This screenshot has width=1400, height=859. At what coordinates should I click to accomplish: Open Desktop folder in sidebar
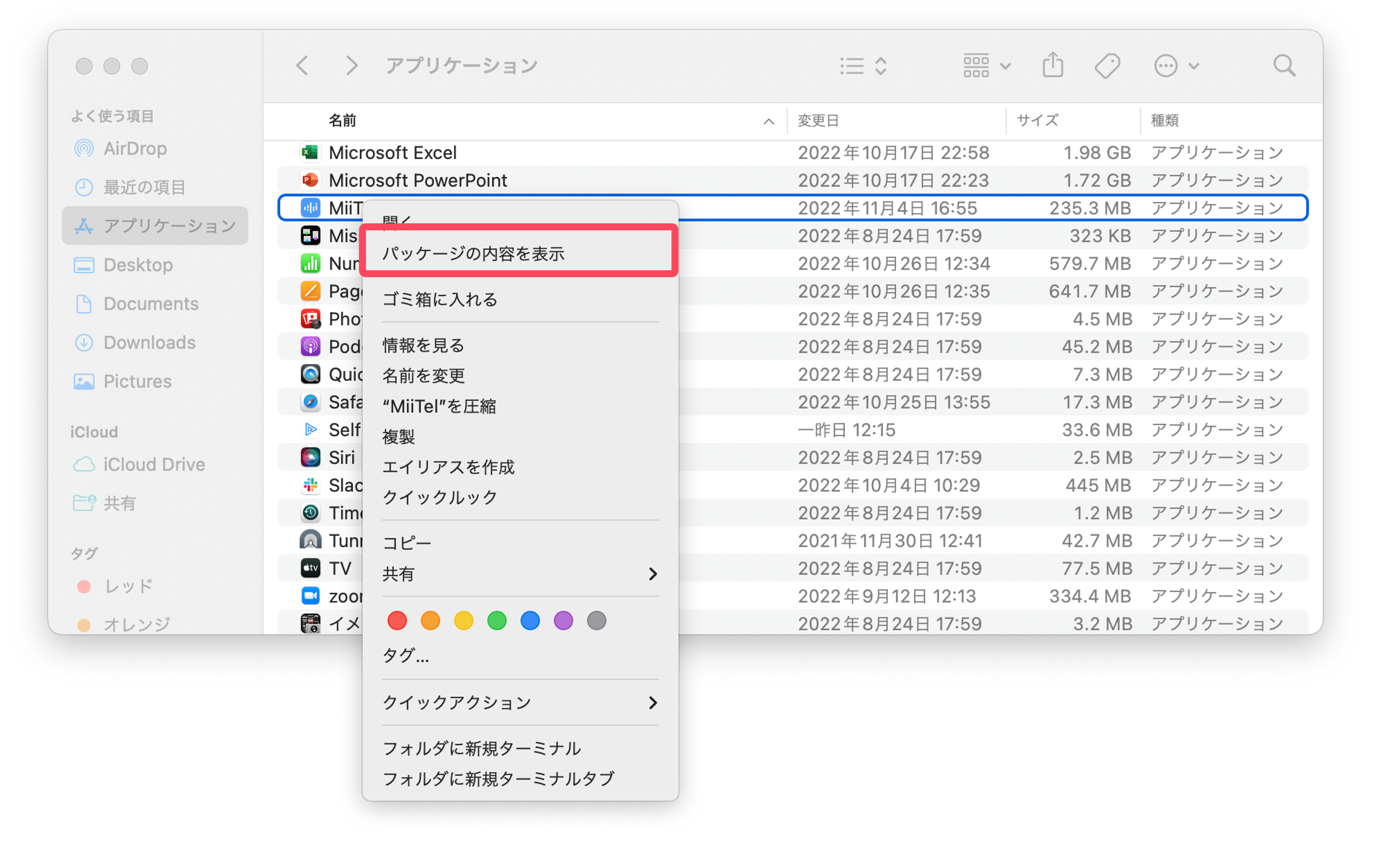[x=155, y=265]
